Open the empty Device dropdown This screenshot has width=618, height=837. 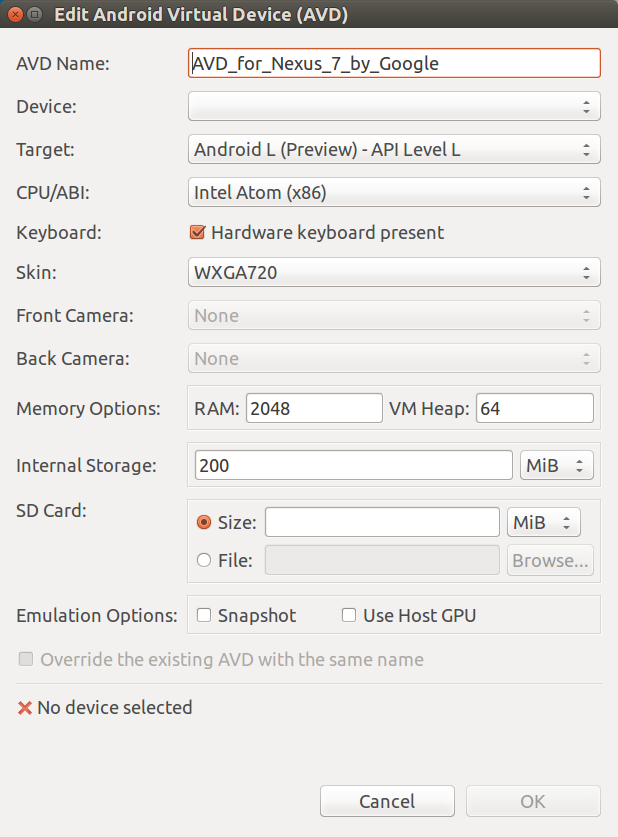(x=394, y=106)
